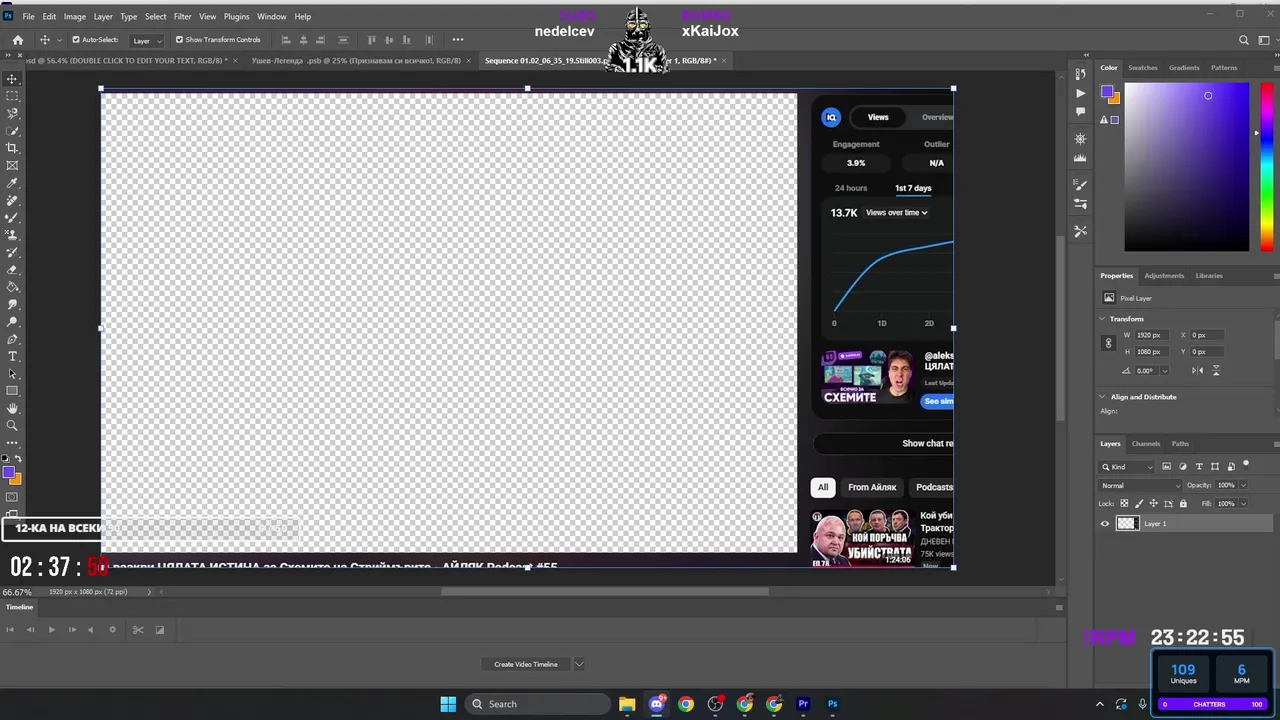Select the Crop tool
This screenshot has width=1280, height=720.
12,148
